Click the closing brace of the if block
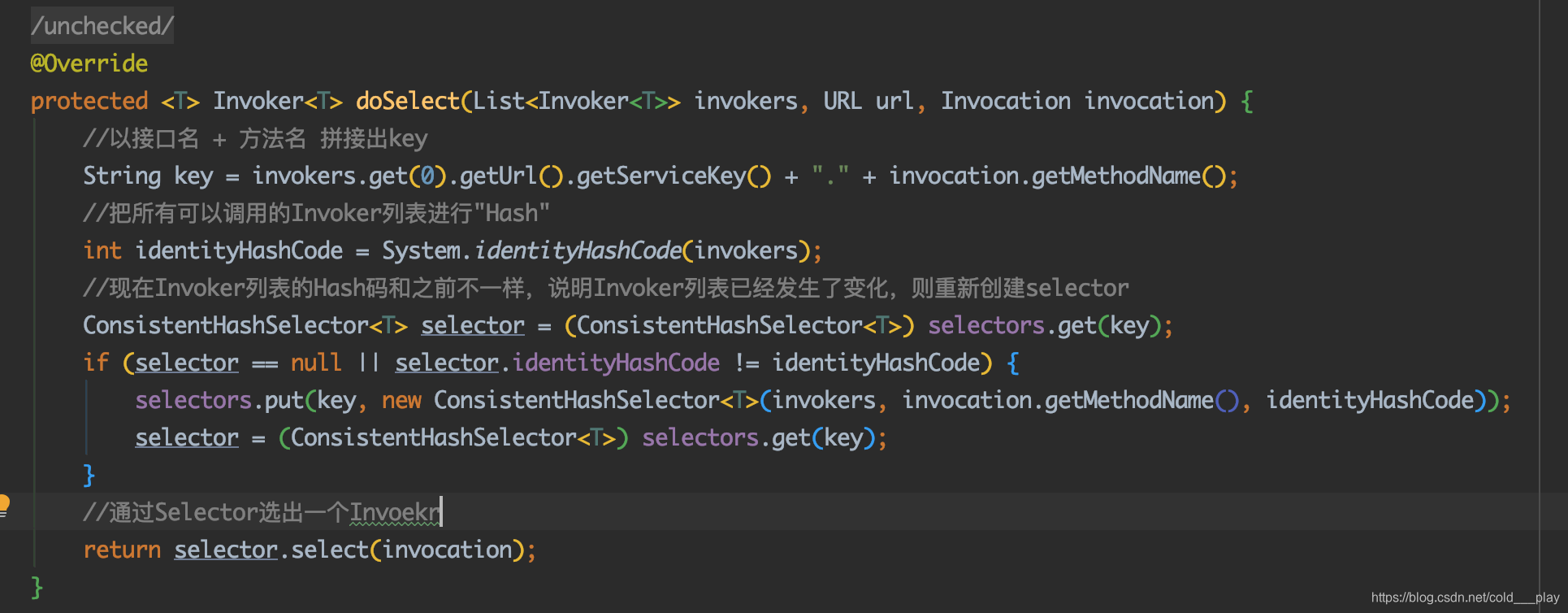1568x613 pixels. click(89, 475)
